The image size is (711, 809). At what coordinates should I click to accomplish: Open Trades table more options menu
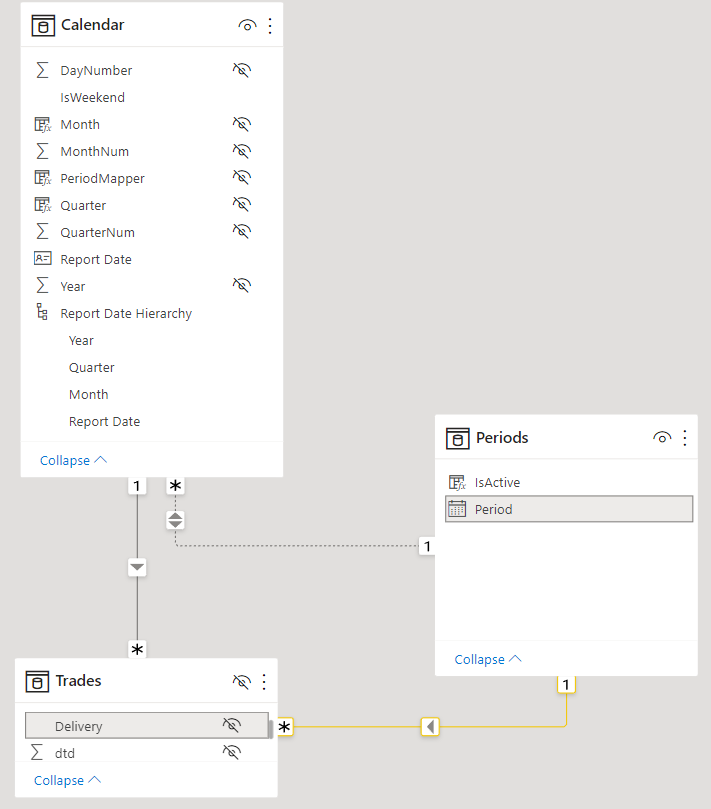[264, 682]
